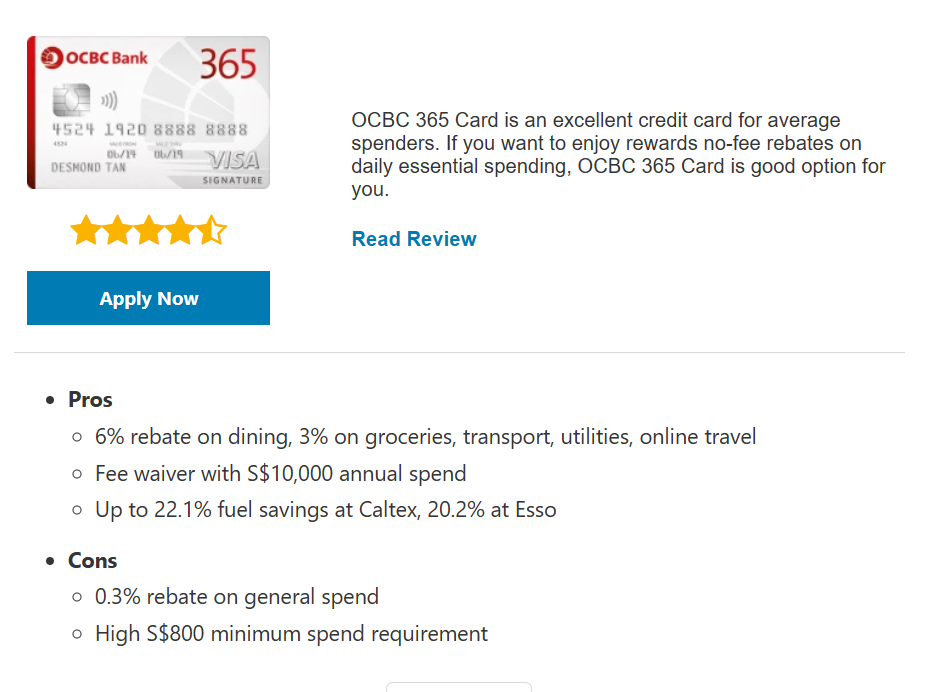Click the second rating star
This screenshot has width=928, height=692.
click(118, 232)
